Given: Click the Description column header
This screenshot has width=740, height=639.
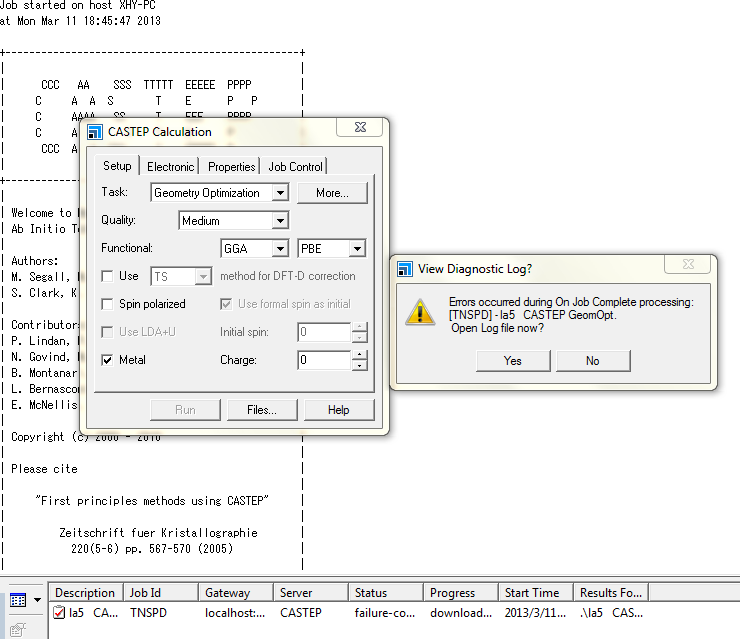Looking at the screenshot, I should tap(85, 592).
